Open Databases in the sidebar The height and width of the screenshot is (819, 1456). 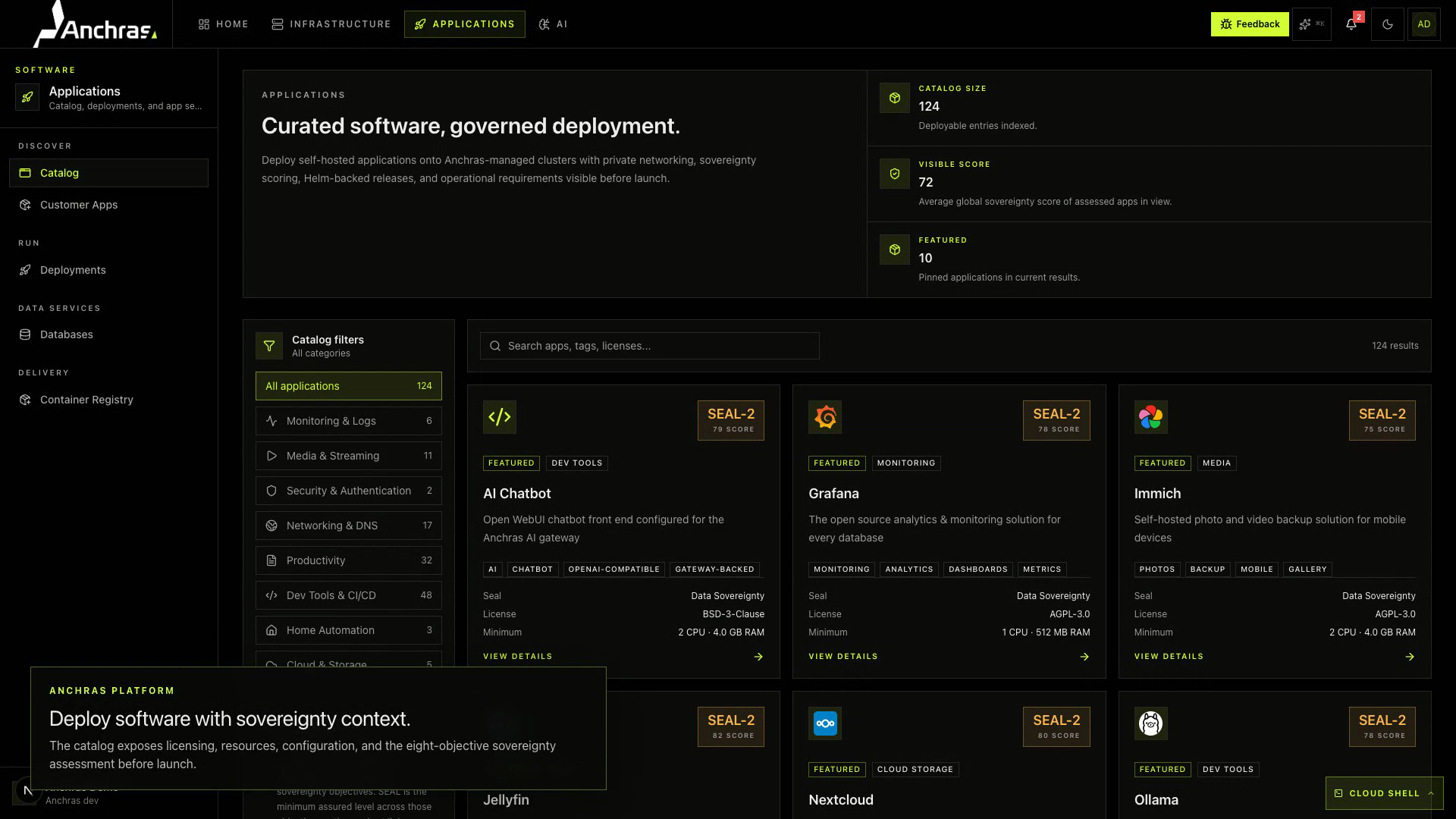tap(108, 334)
